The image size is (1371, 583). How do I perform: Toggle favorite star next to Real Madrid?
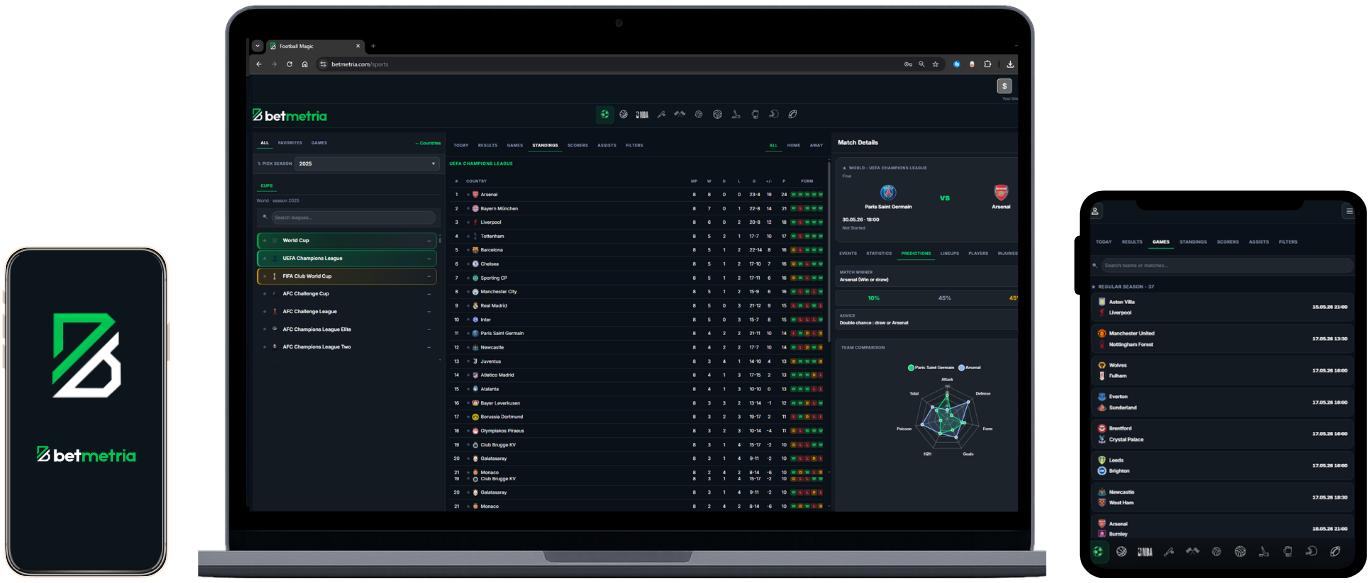(x=468, y=305)
